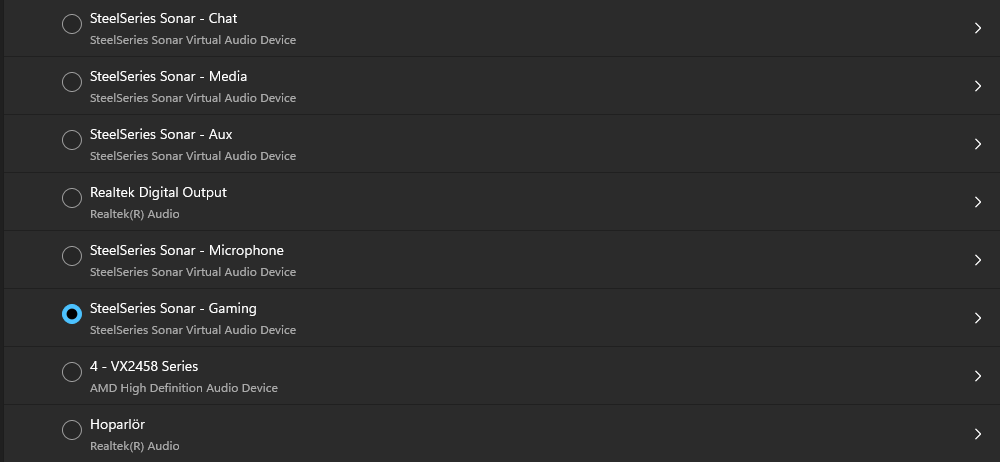This screenshot has width=1000, height=462.
Task: Expand Realtek Digital Output details chevron
Action: coord(978,202)
